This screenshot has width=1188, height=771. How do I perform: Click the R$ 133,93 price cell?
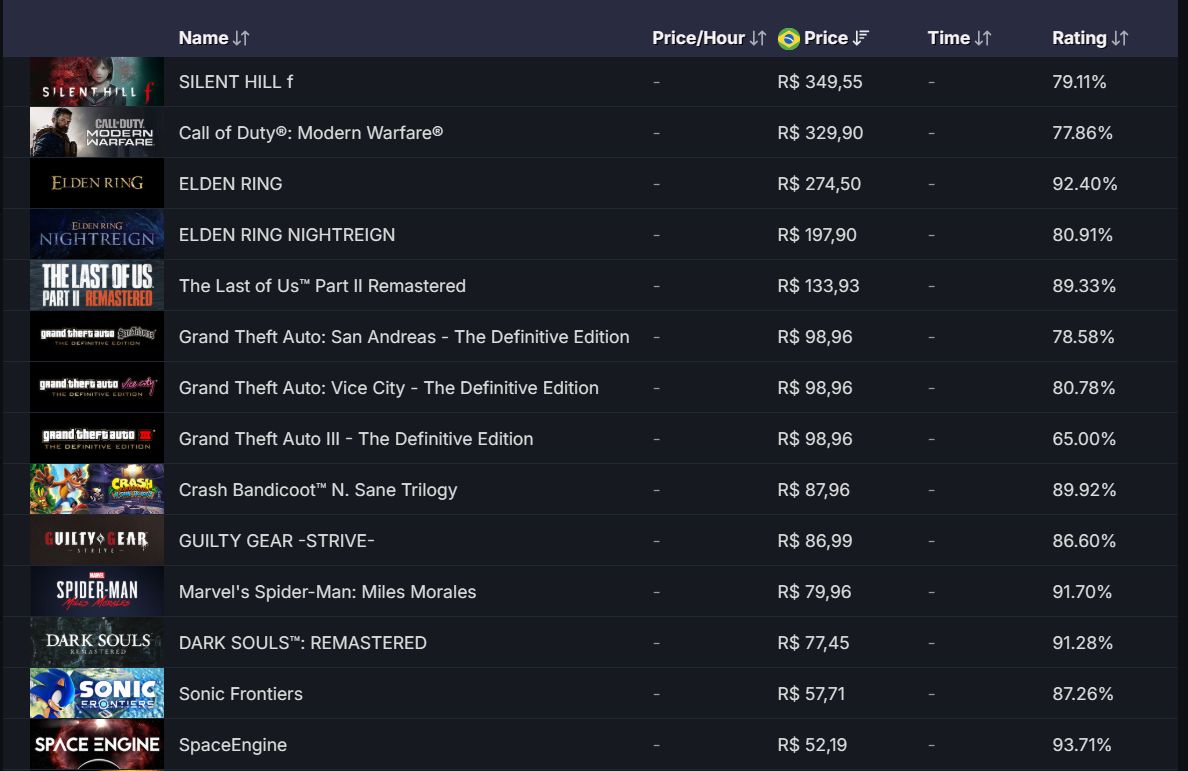pyautogui.click(x=818, y=286)
